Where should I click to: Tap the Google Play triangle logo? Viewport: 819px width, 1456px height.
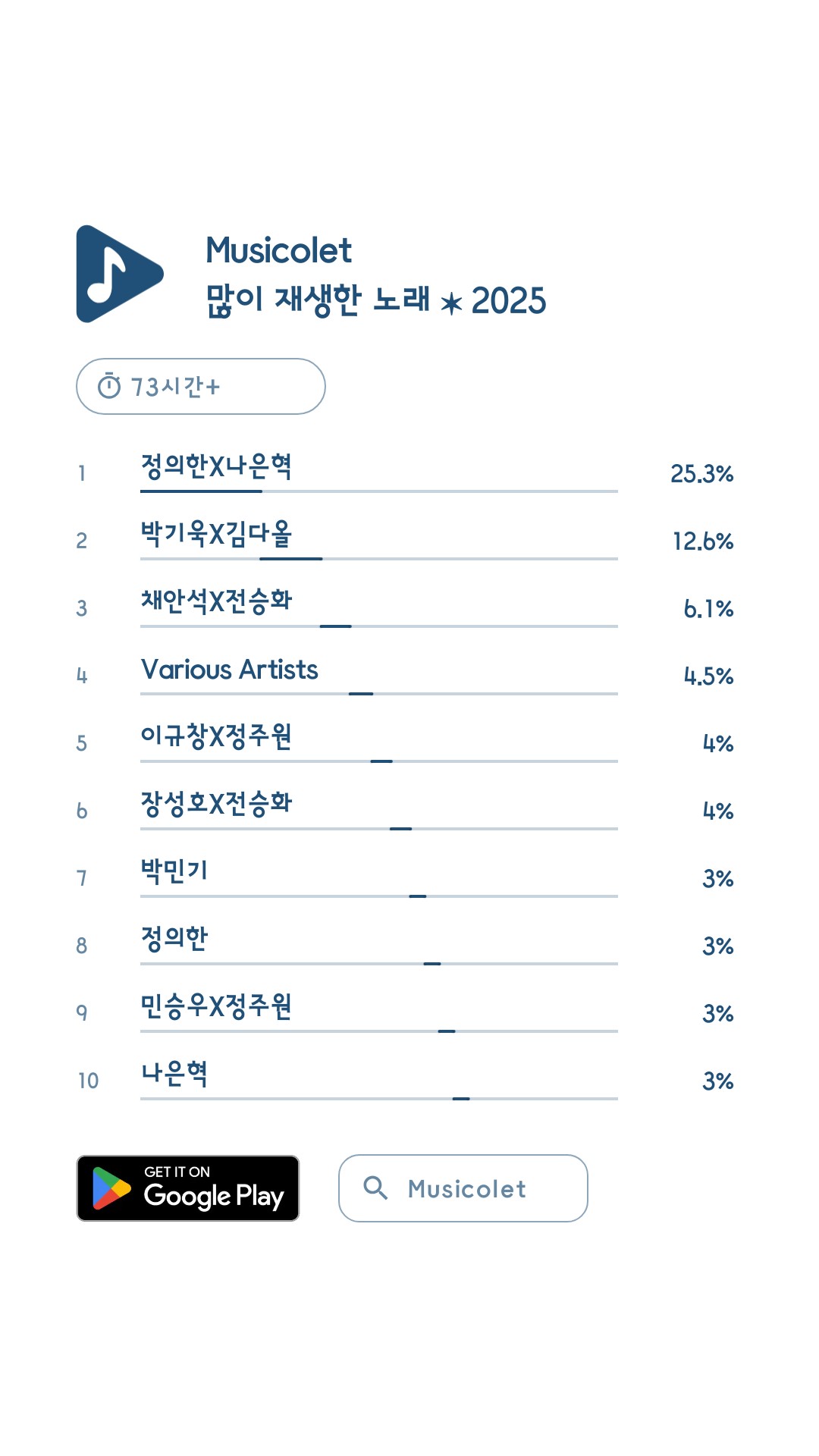click(111, 1188)
